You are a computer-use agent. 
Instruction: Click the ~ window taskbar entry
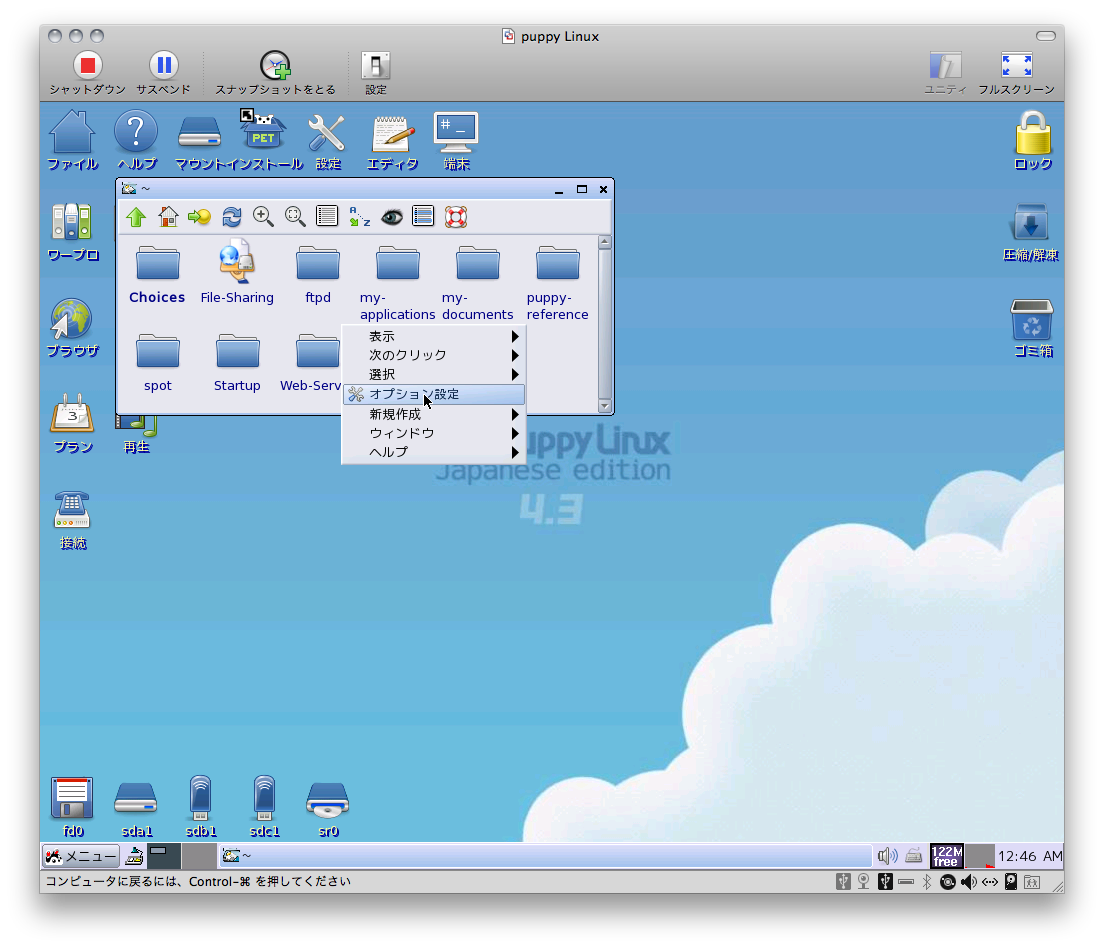pos(545,856)
